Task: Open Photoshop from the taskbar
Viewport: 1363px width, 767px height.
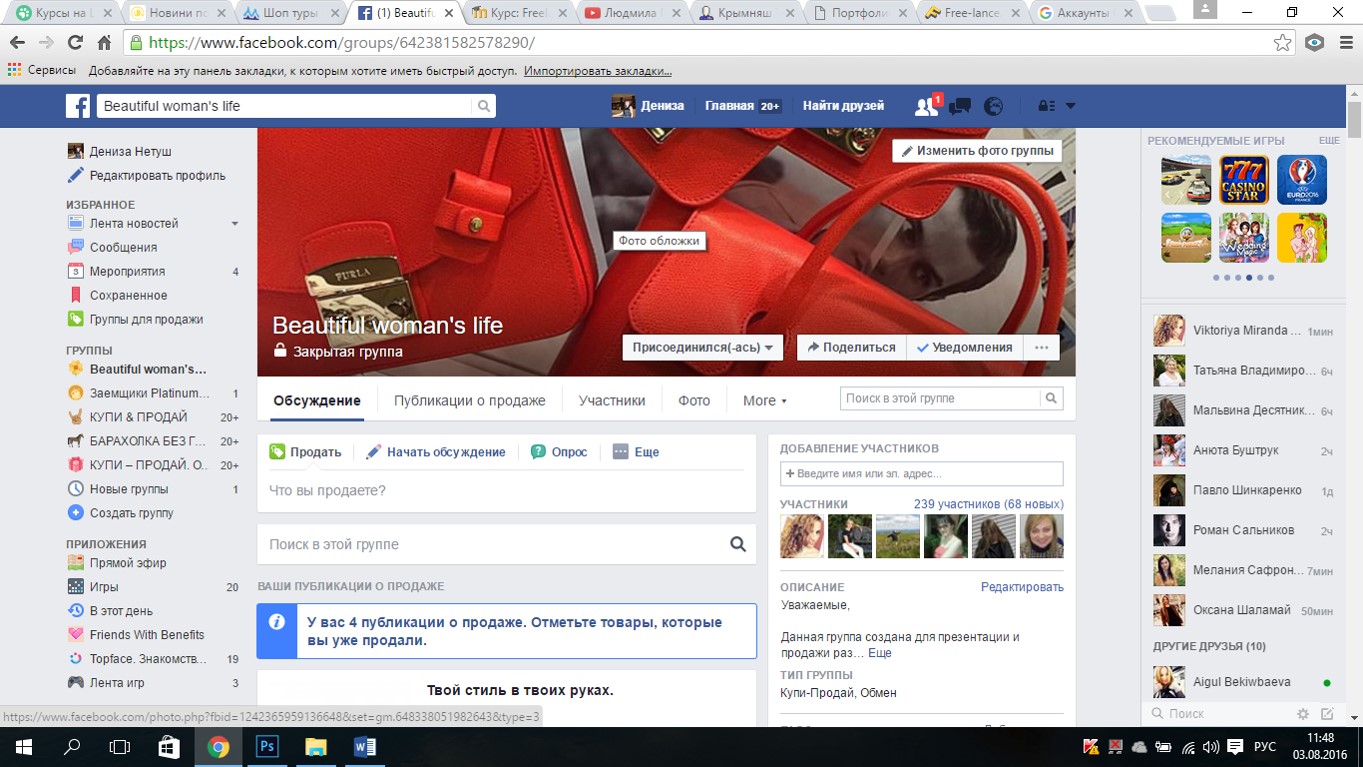Action: 267,746
